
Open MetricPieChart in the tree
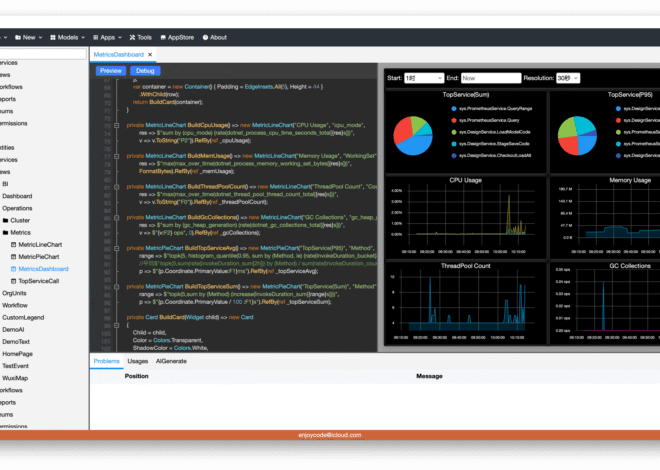(39, 257)
